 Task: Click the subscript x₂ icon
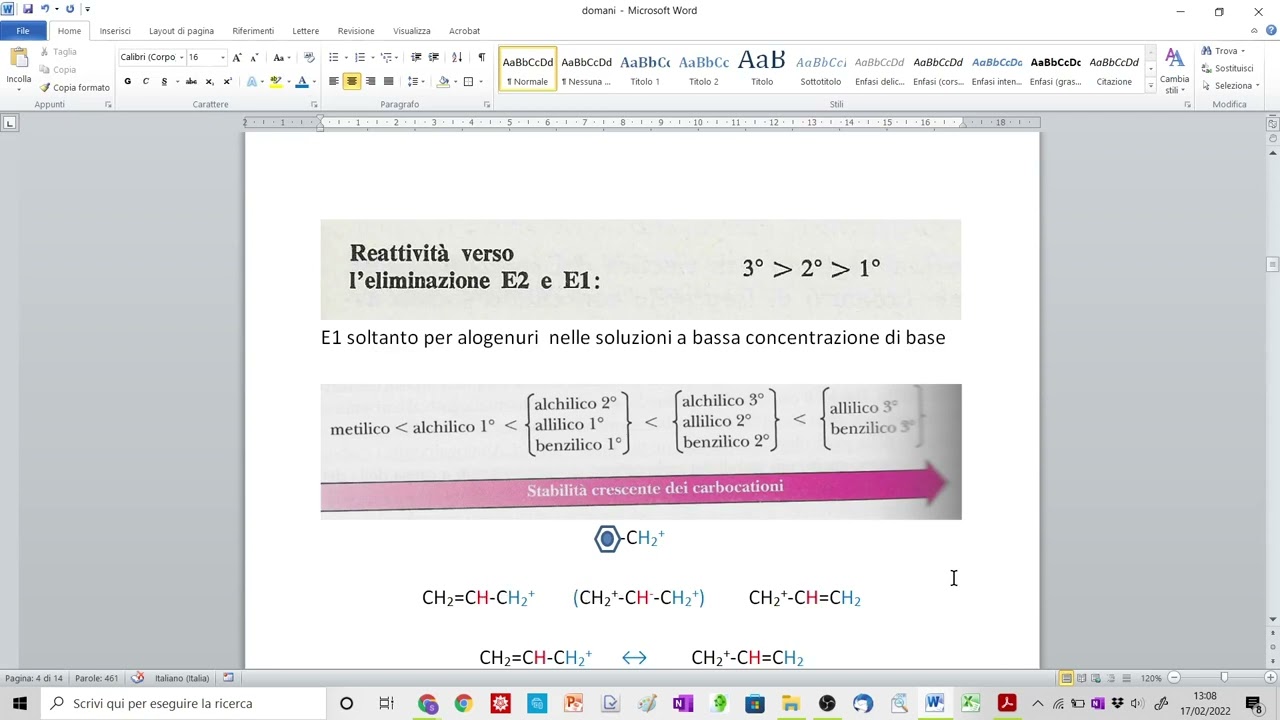pyautogui.click(x=209, y=81)
